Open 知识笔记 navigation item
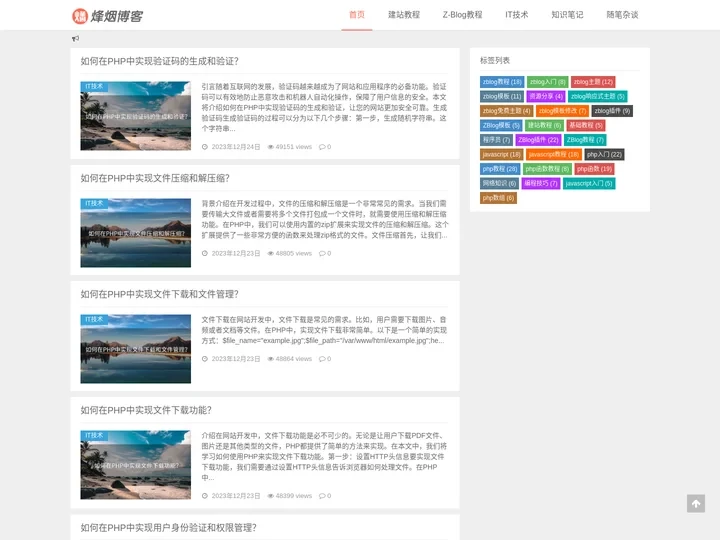 567,15
